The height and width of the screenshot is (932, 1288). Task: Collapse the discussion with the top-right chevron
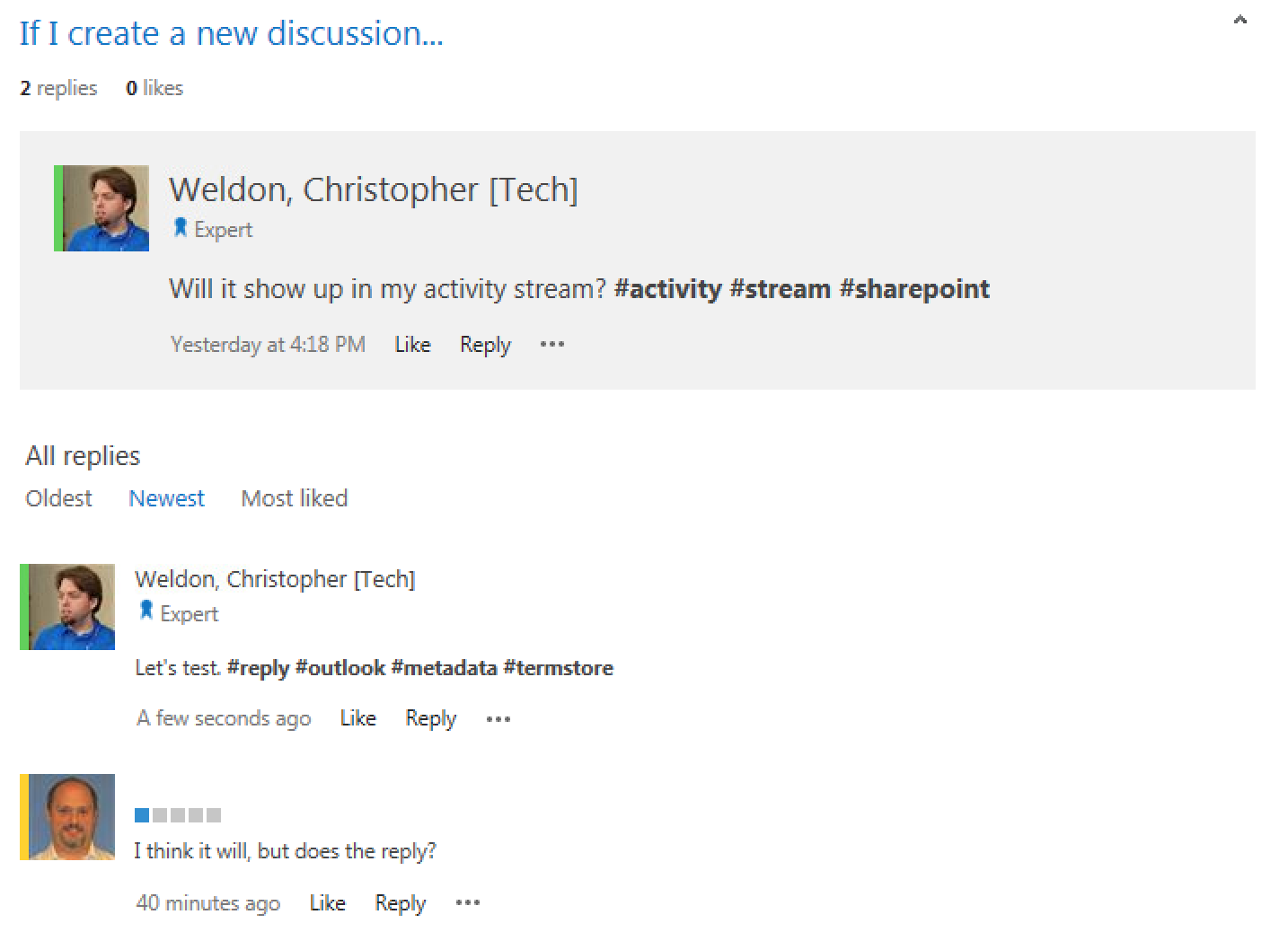1240,20
